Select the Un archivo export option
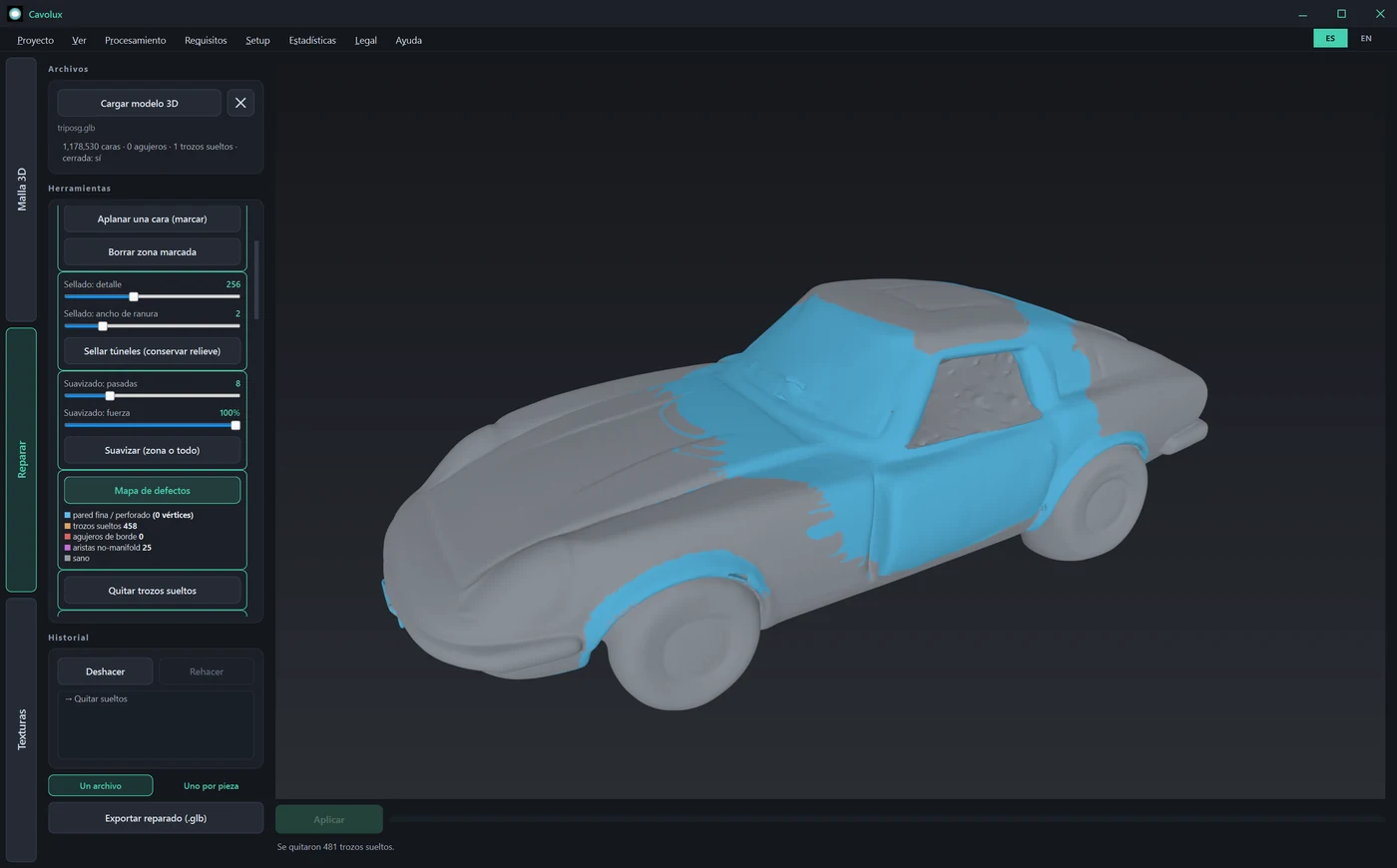The height and width of the screenshot is (868, 1397). coord(101,785)
